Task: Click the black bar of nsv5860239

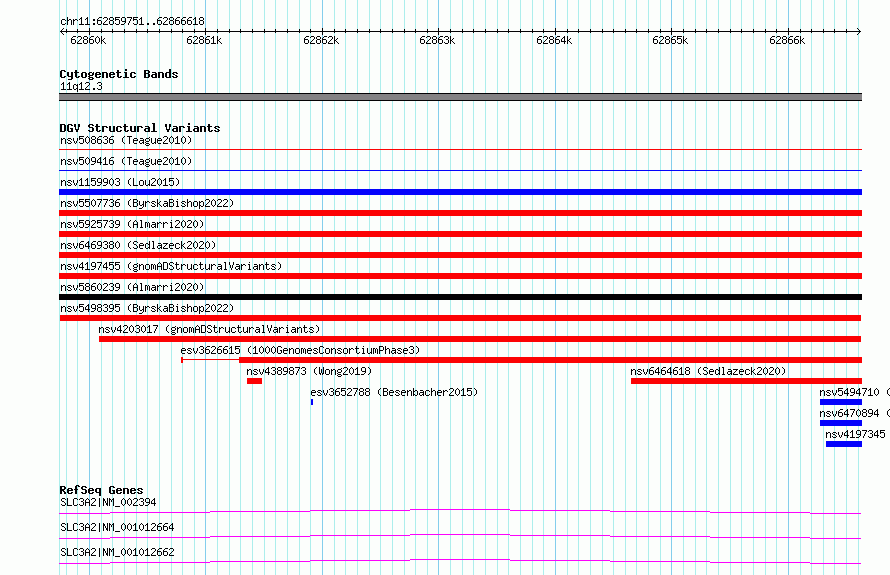Action: click(460, 297)
